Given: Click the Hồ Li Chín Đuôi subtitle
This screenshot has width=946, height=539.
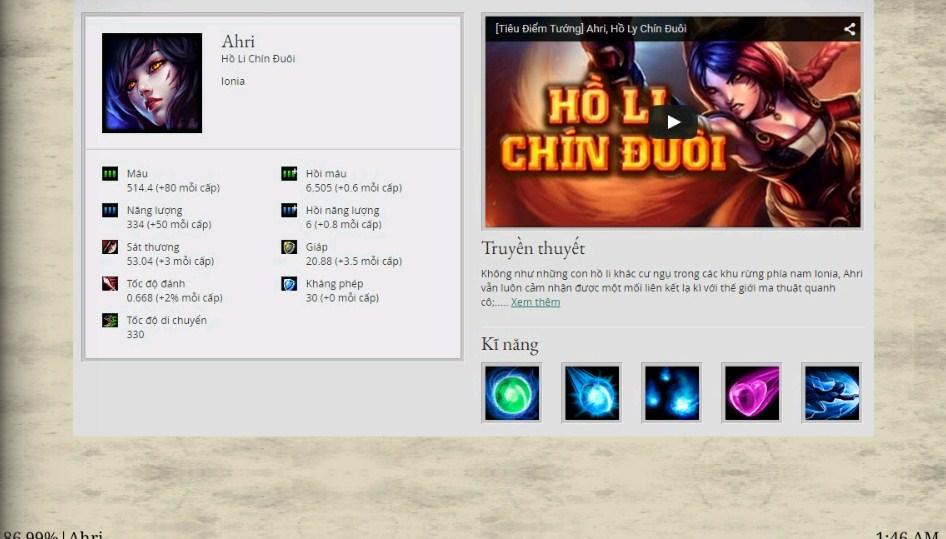Looking at the screenshot, I should [258, 59].
